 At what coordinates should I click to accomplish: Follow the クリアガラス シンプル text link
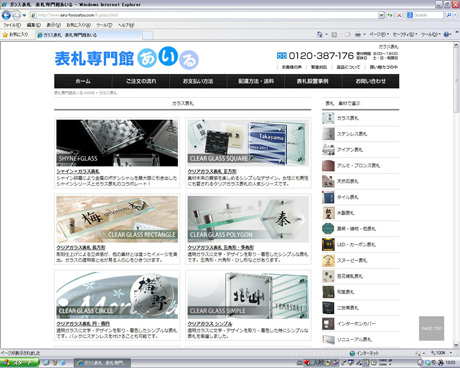[210, 324]
